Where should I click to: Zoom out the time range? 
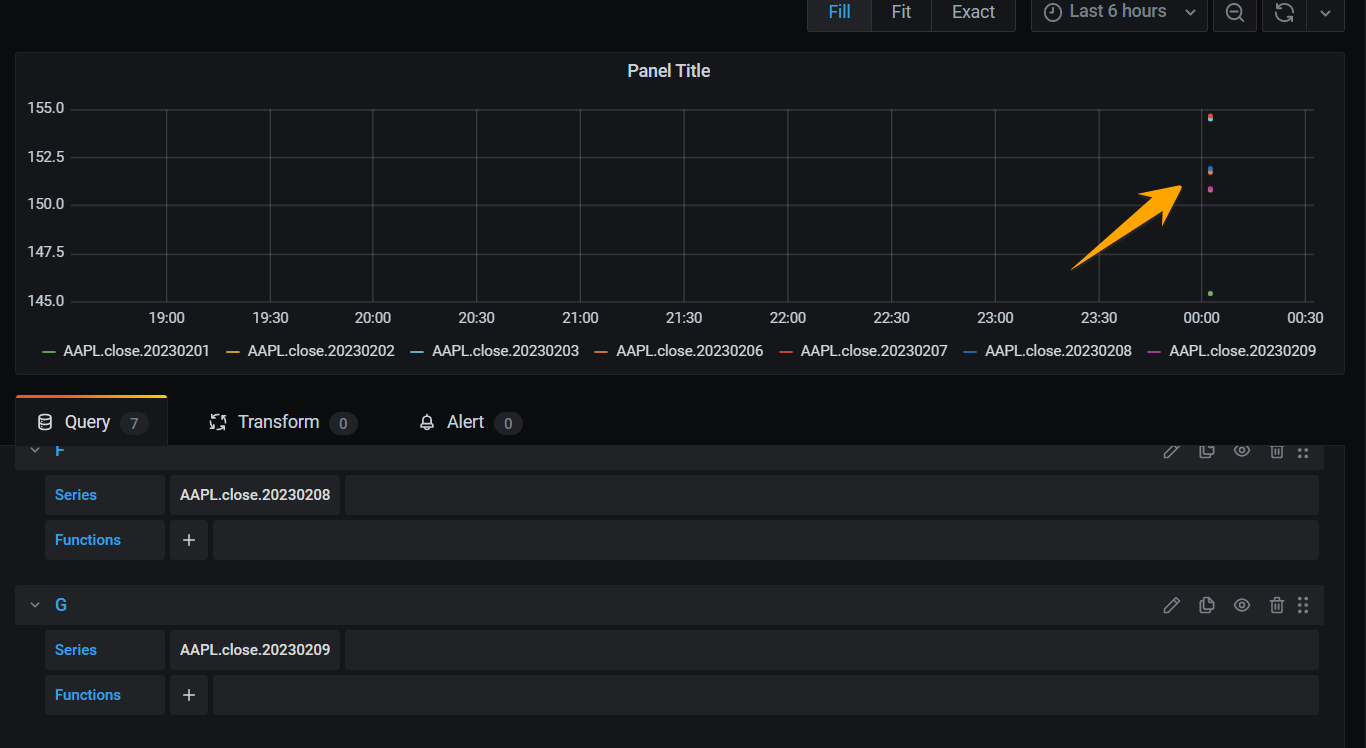(x=1235, y=13)
